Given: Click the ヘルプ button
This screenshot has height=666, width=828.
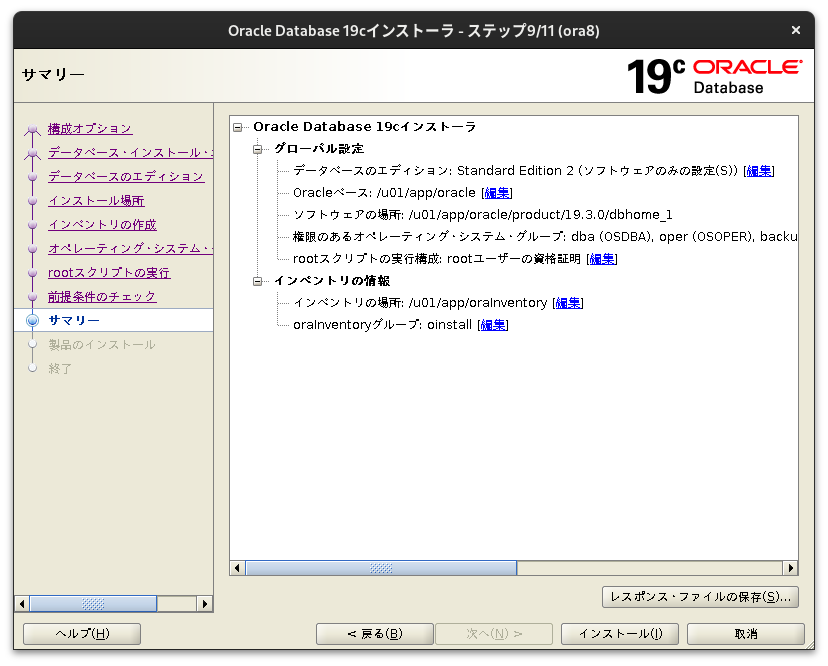Looking at the screenshot, I should click(81, 633).
